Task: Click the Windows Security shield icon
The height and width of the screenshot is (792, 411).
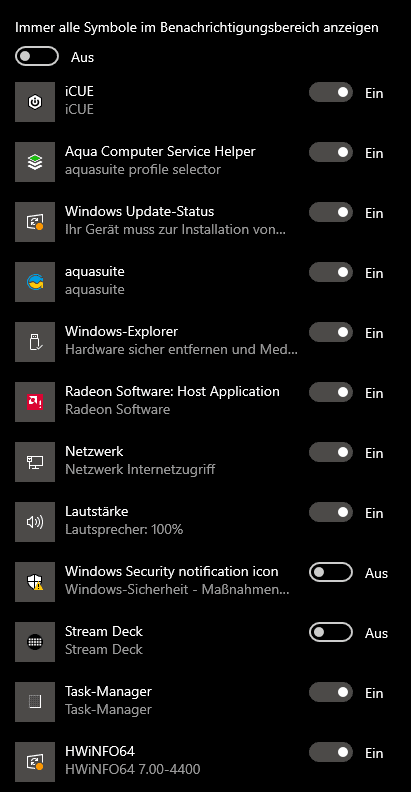Action: (35, 582)
